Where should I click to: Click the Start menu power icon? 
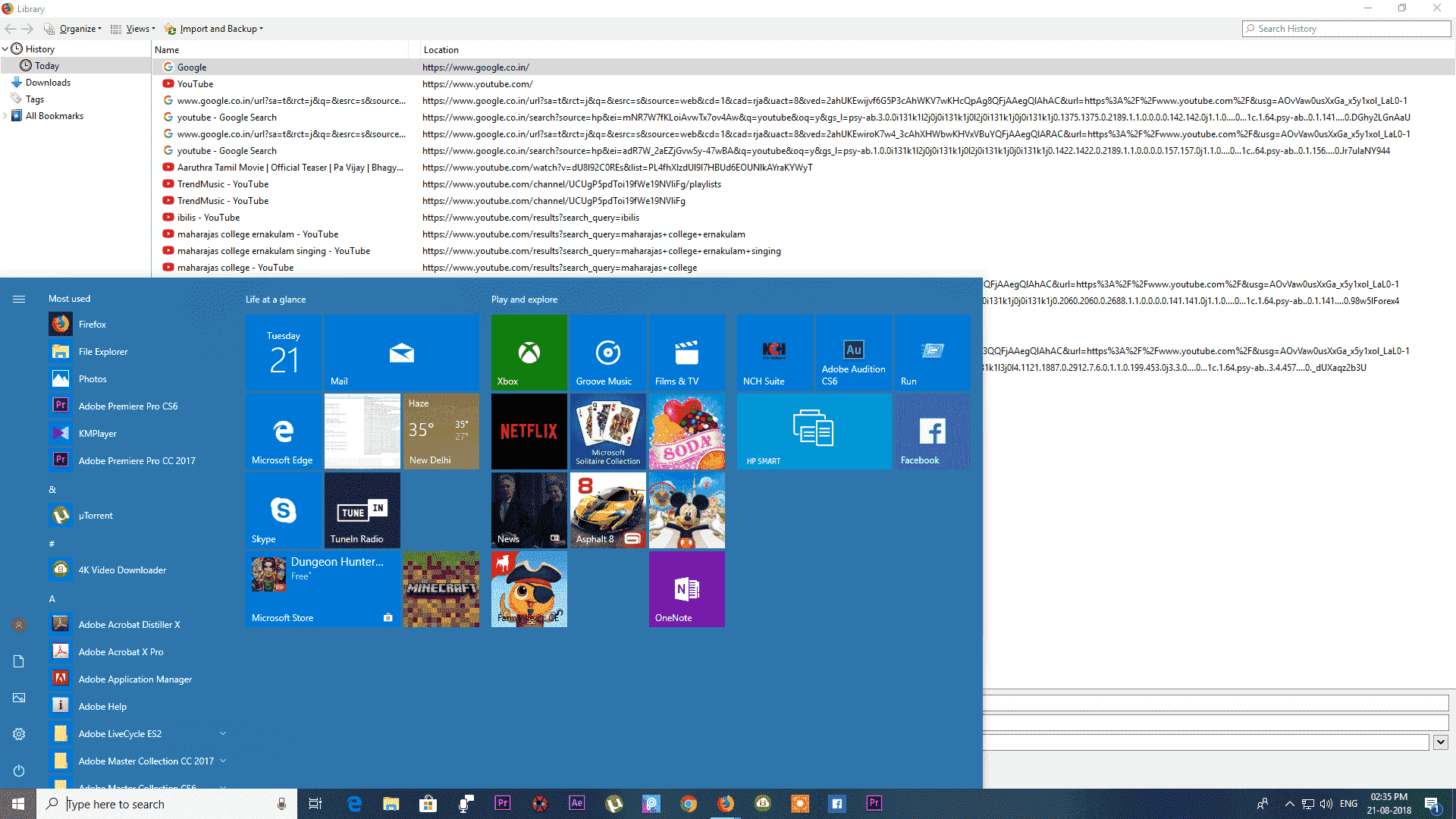pos(19,770)
